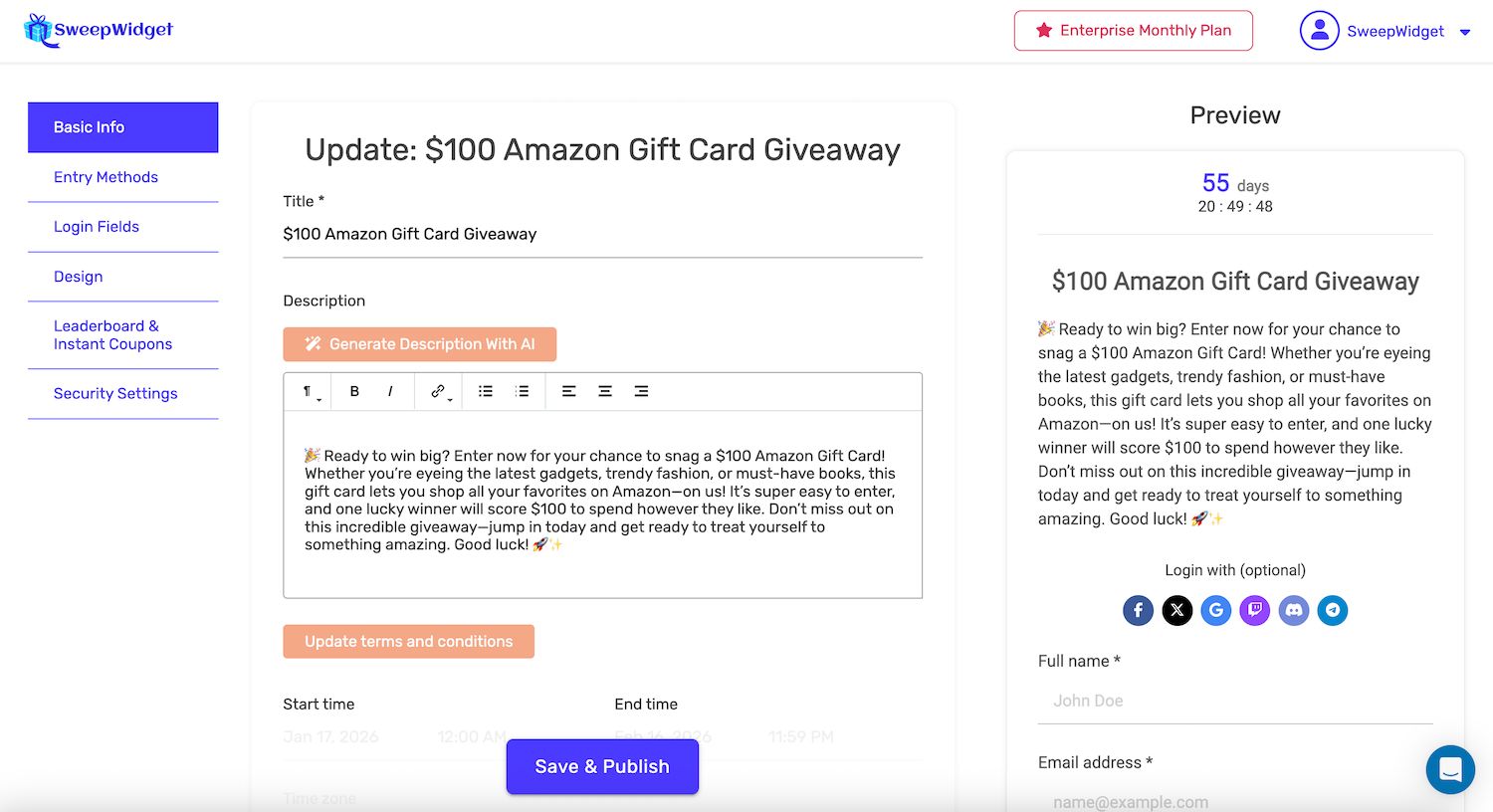
Task: Select the Discord login icon in the preview
Action: coord(1293,610)
